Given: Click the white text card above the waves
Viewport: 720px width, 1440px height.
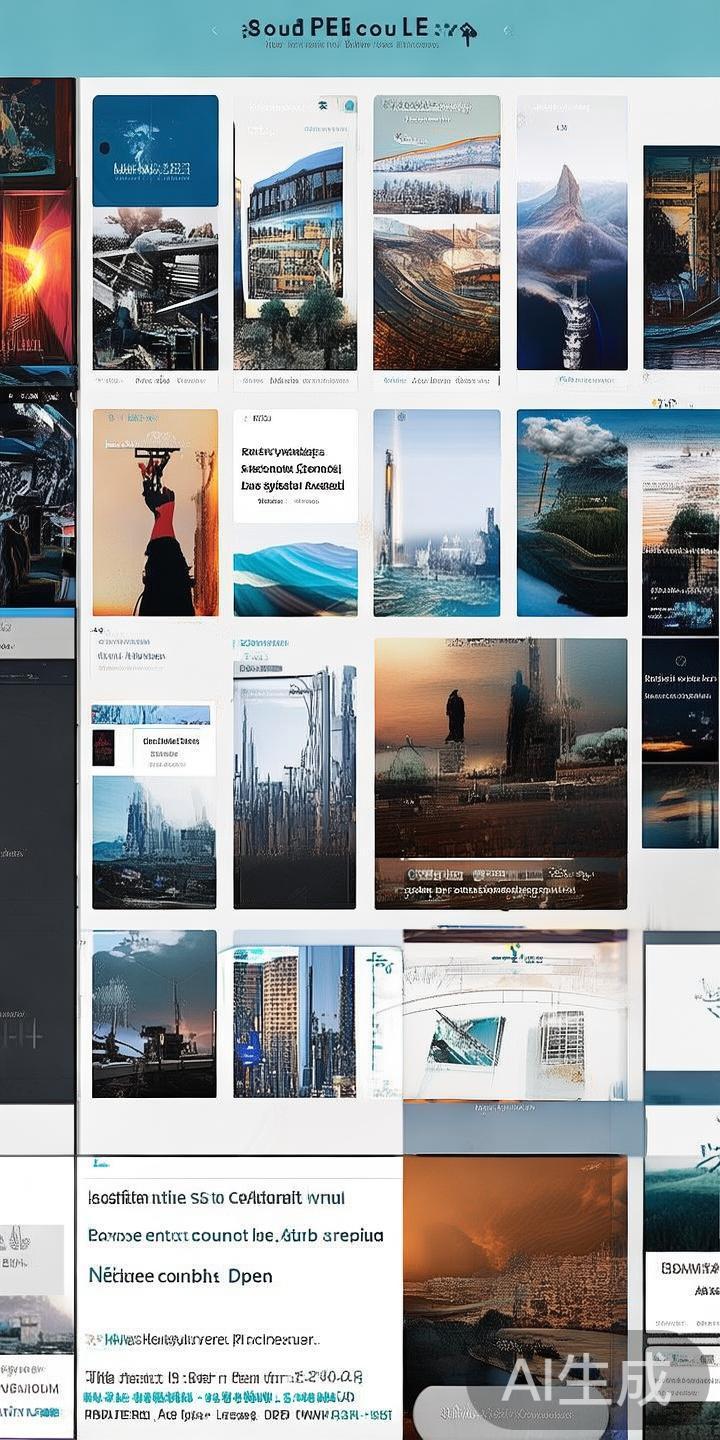Looking at the screenshot, I should click(295, 466).
